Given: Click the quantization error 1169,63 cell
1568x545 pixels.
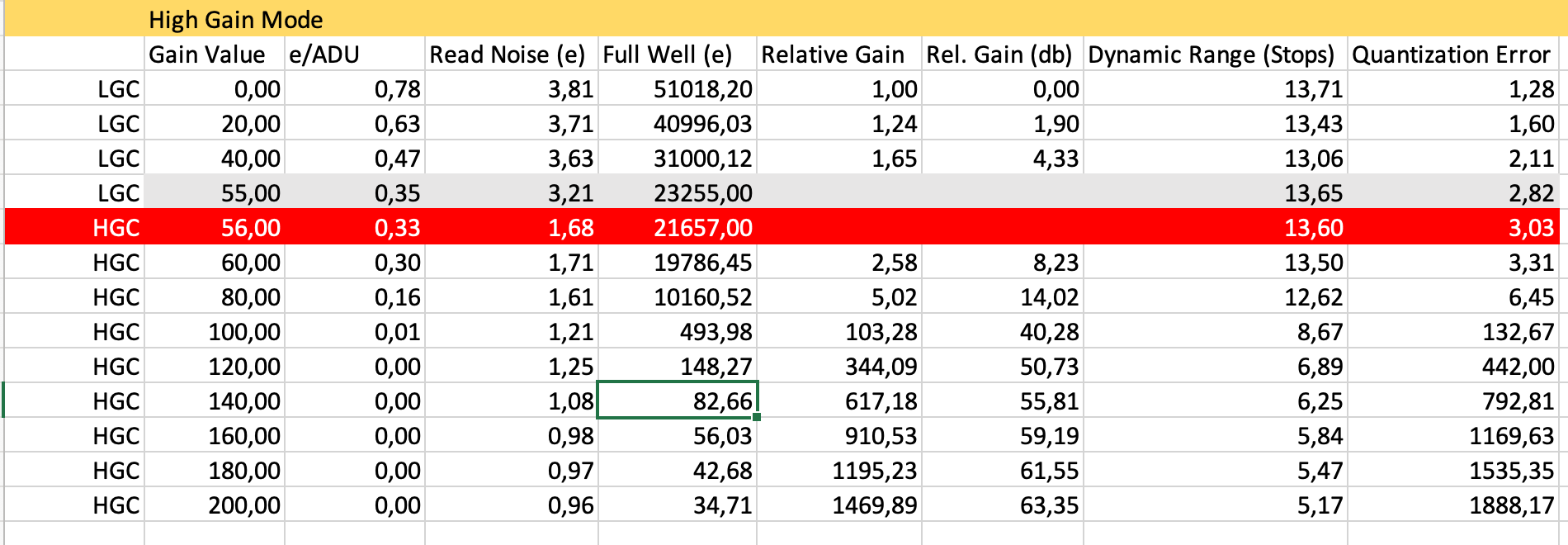Looking at the screenshot, I should 1454,435.
